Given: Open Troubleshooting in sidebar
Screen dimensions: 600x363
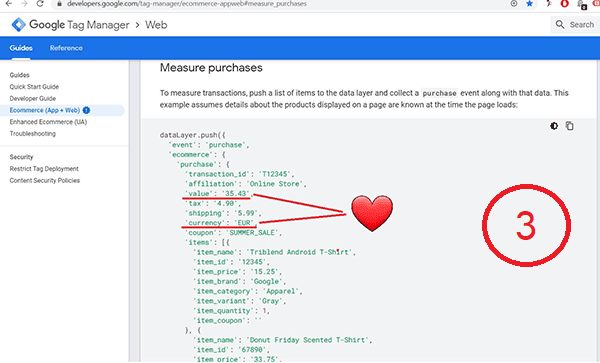Looking at the screenshot, I should pos(33,134).
